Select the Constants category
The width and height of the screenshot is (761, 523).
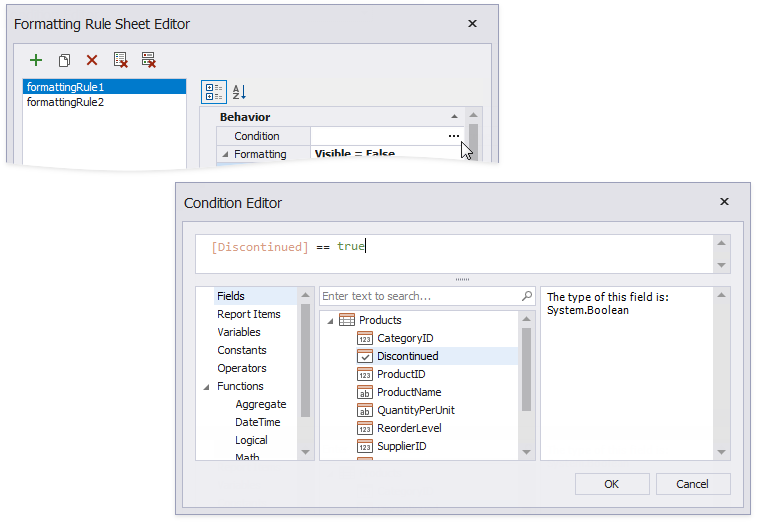pyautogui.click(x=242, y=350)
